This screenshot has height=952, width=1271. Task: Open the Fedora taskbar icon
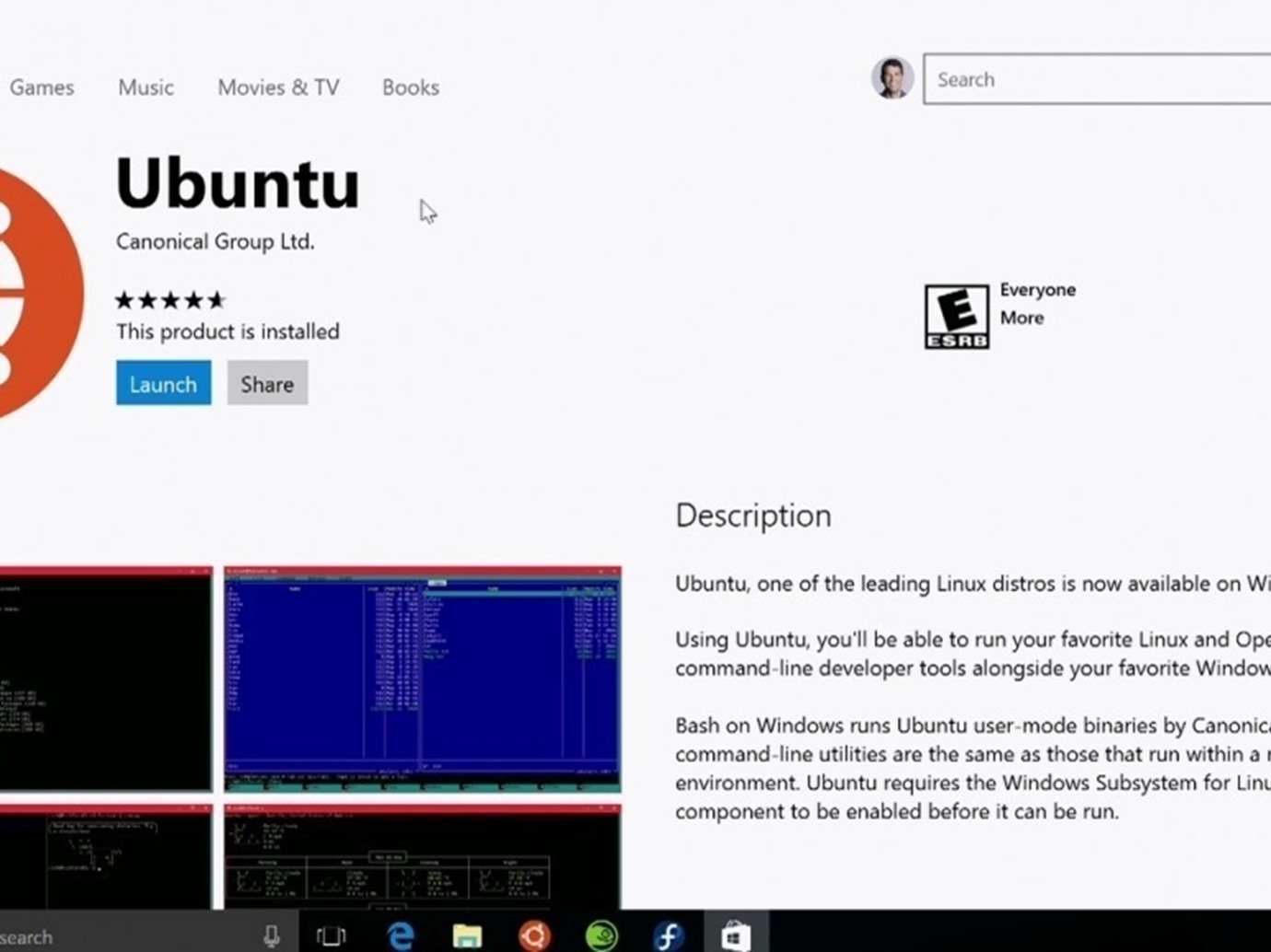[668, 936]
